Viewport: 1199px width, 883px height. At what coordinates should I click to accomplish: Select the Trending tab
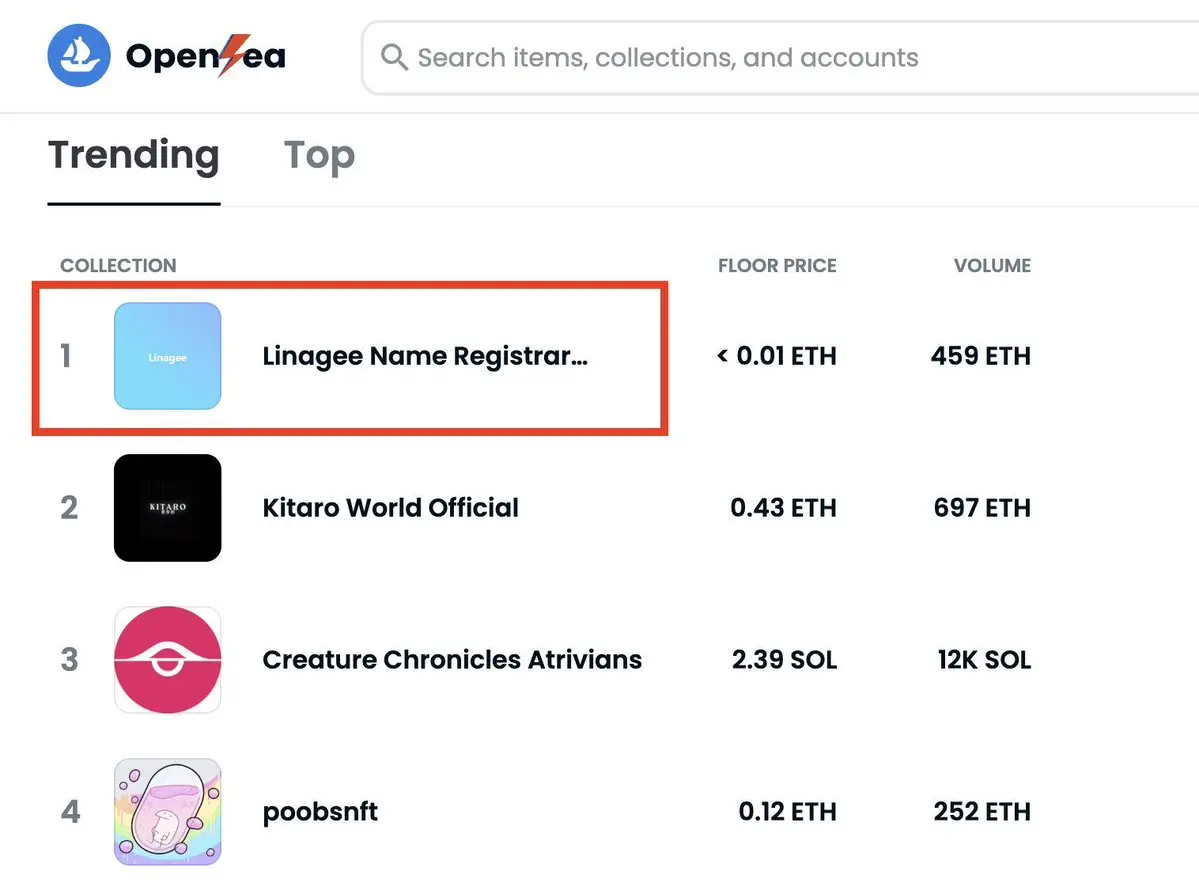pyautogui.click(x=134, y=155)
